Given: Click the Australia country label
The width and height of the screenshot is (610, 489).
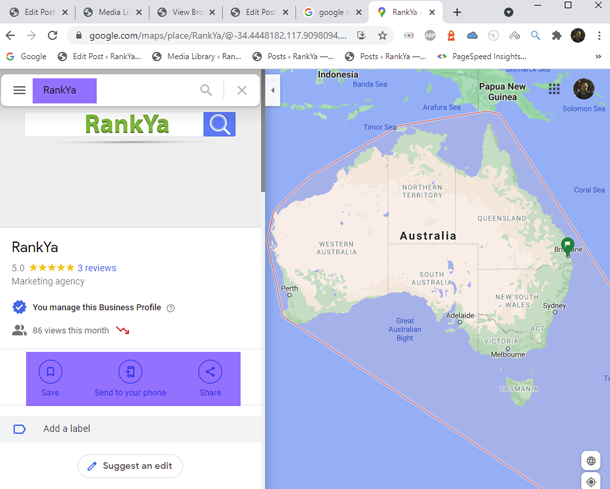Looking at the screenshot, I should 428,236.
